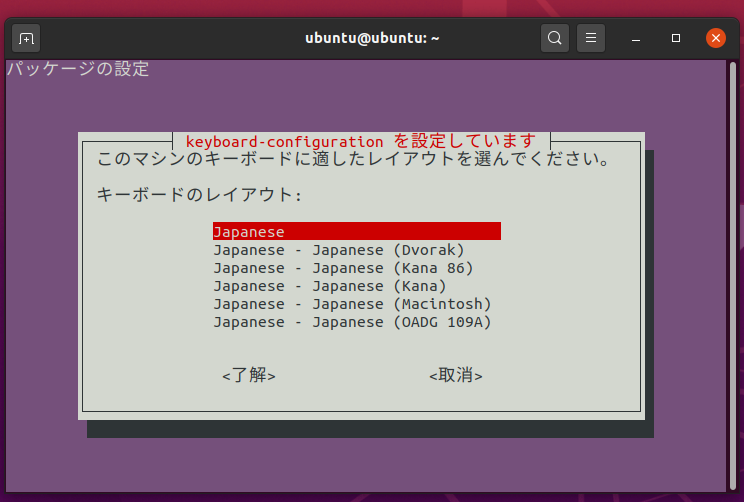Maximize the terminal window
Viewport: 744px width, 502px height.
click(x=676, y=38)
